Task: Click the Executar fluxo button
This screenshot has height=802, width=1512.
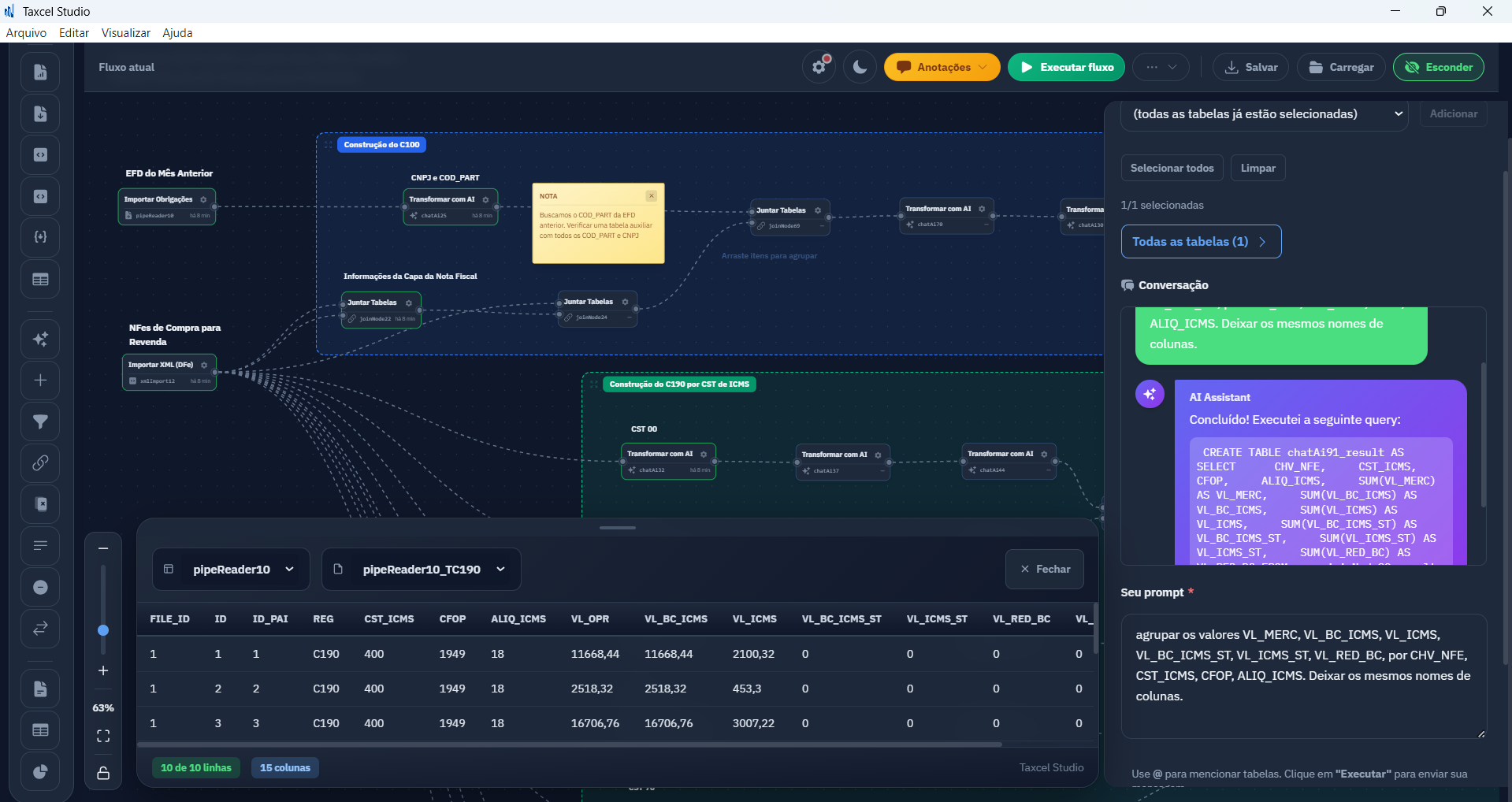Action: (1066, 67)
